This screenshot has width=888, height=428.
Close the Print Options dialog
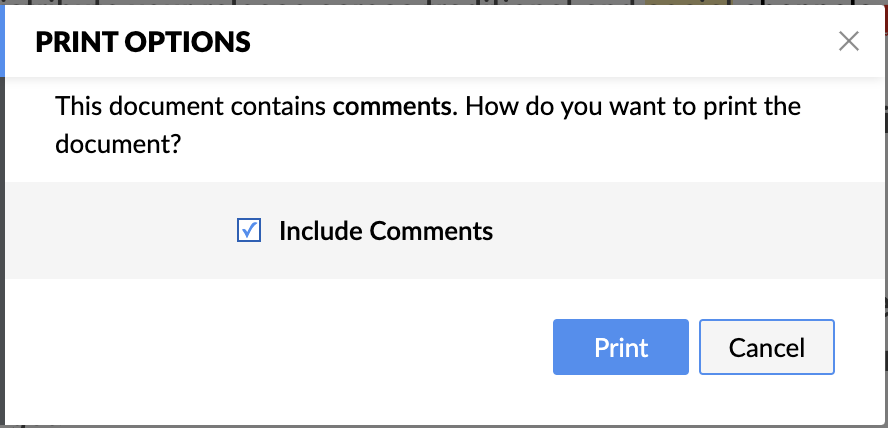pos(849,41)
